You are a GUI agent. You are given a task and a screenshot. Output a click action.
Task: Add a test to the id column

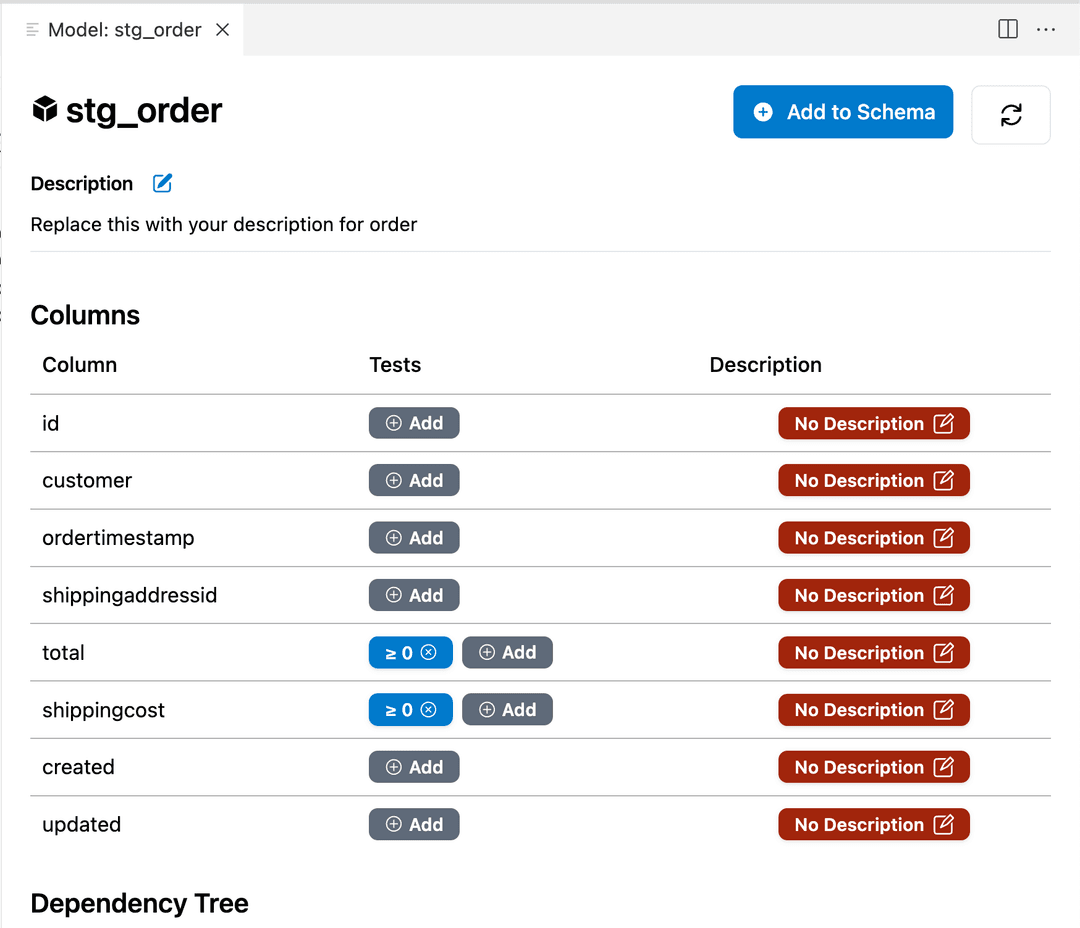pos(414,423)
